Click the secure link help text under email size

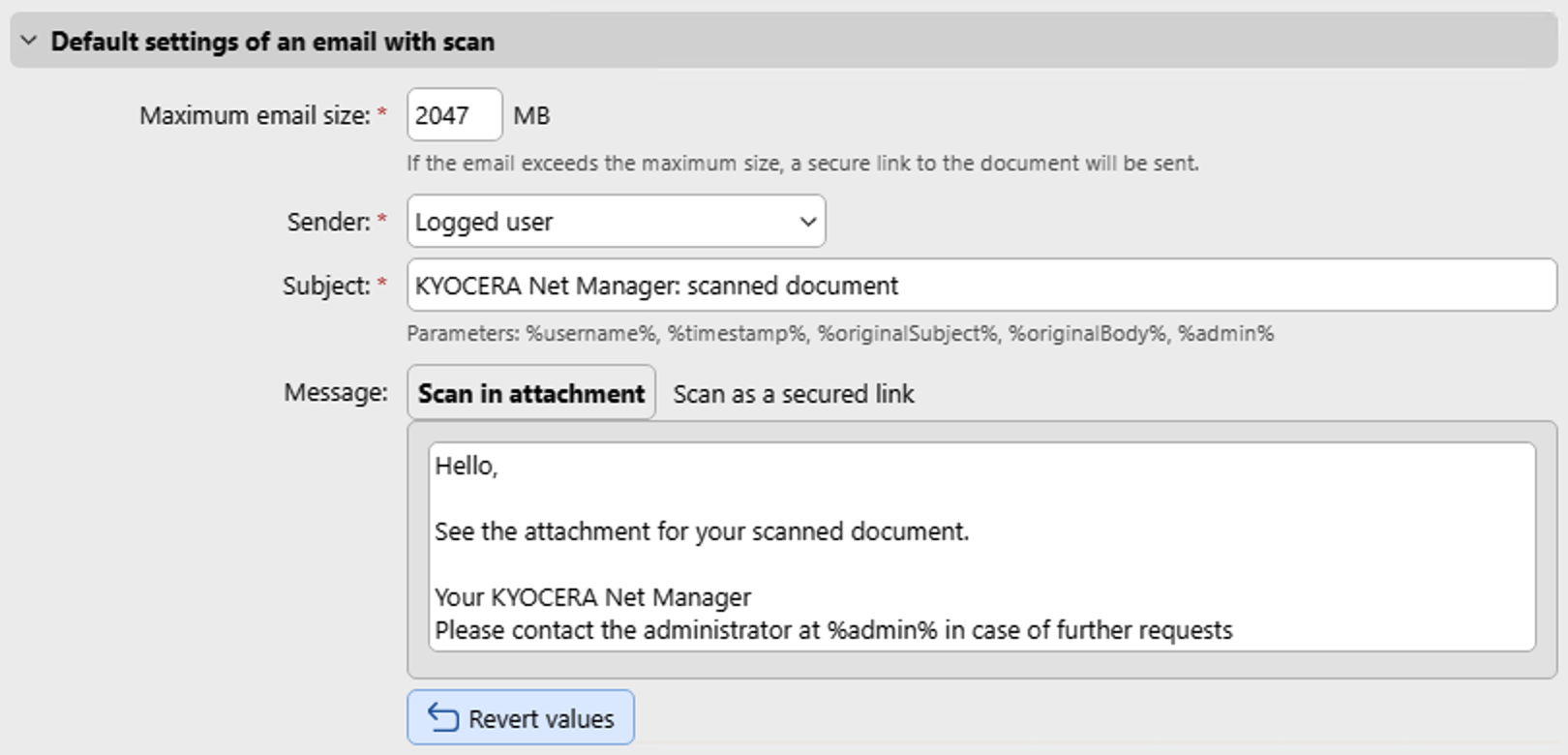coord(801,163)
